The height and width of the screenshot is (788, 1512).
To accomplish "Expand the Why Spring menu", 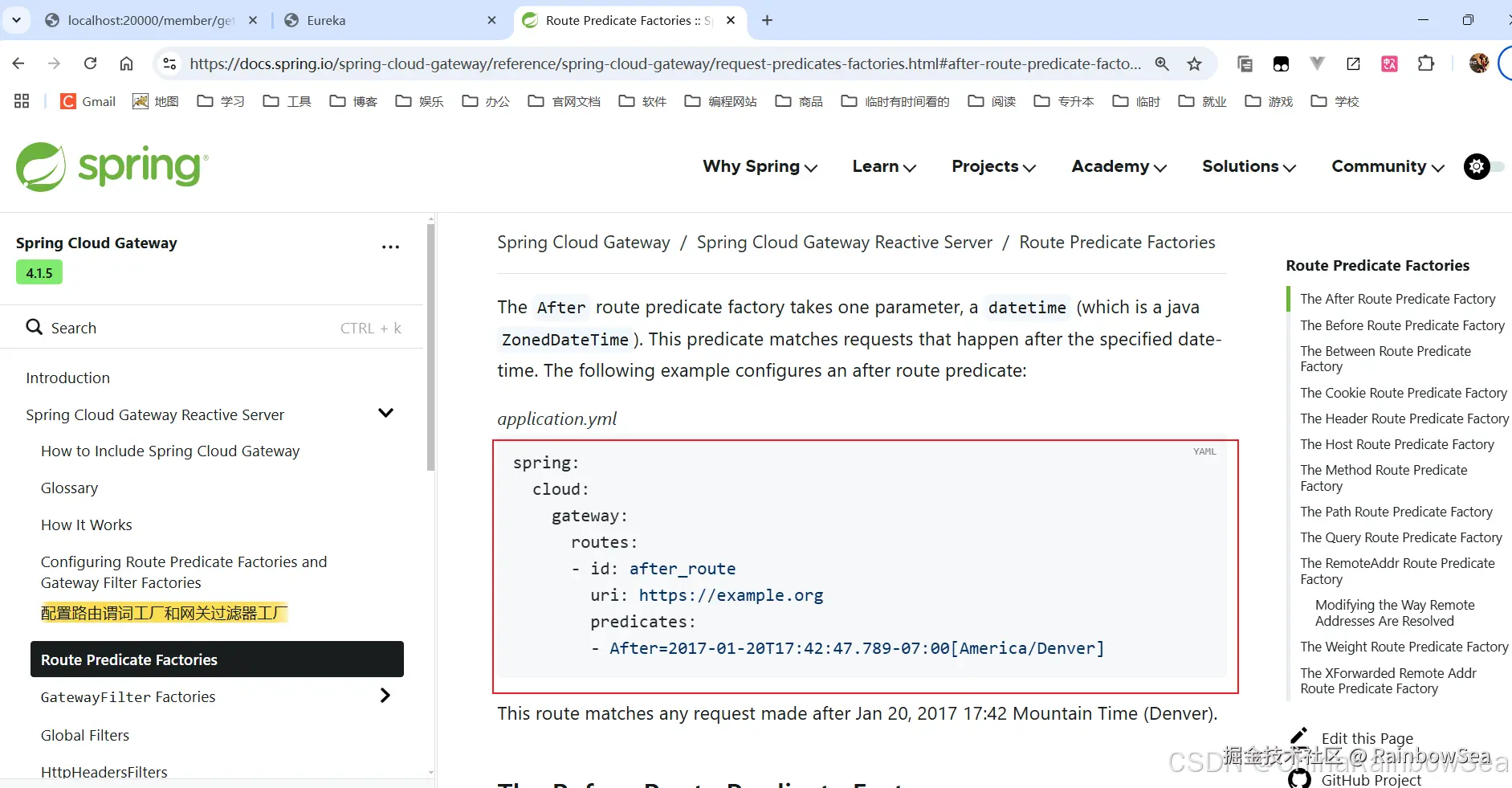I will [x=760, y=166].
